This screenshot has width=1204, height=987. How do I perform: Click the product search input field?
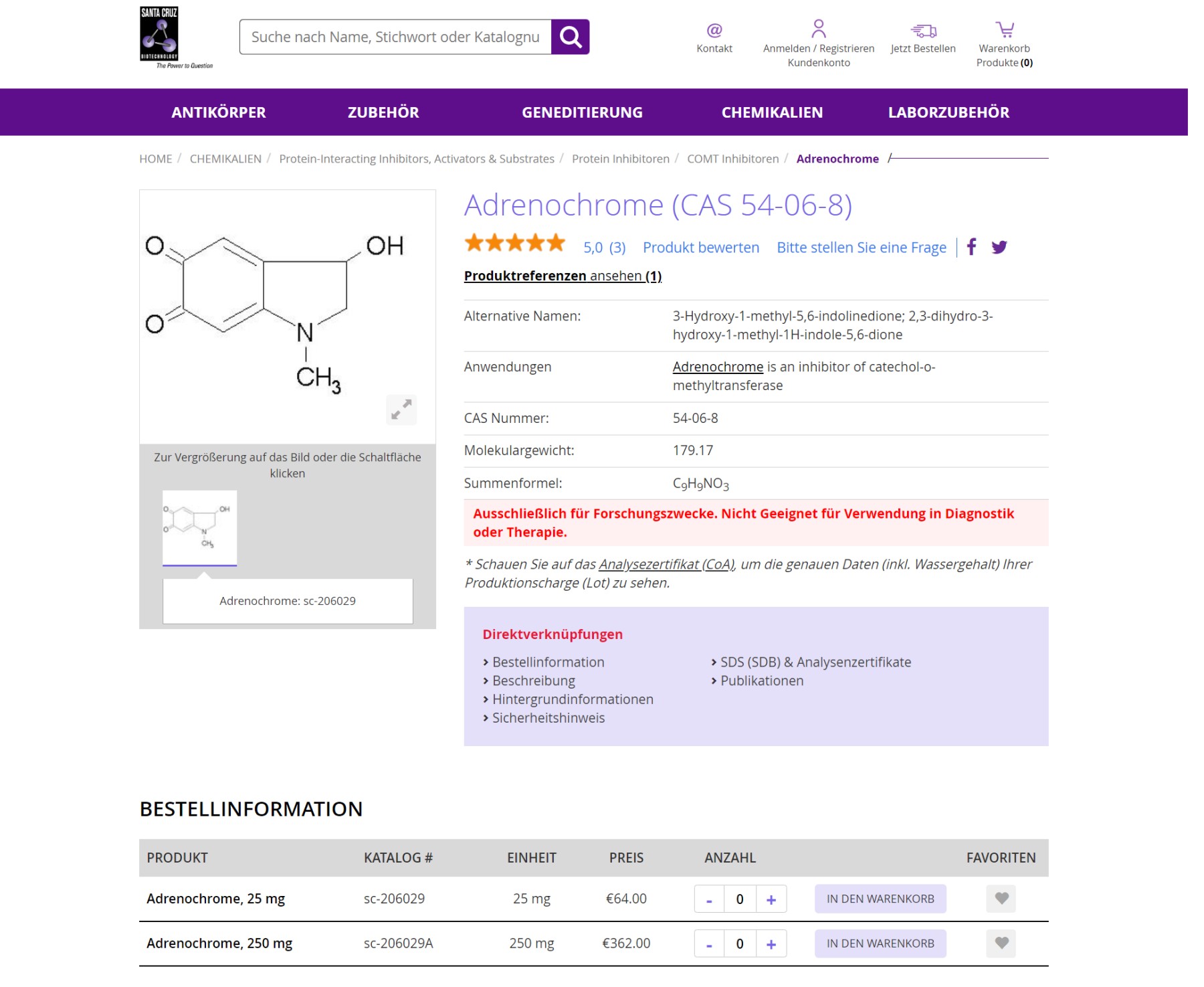395,37
